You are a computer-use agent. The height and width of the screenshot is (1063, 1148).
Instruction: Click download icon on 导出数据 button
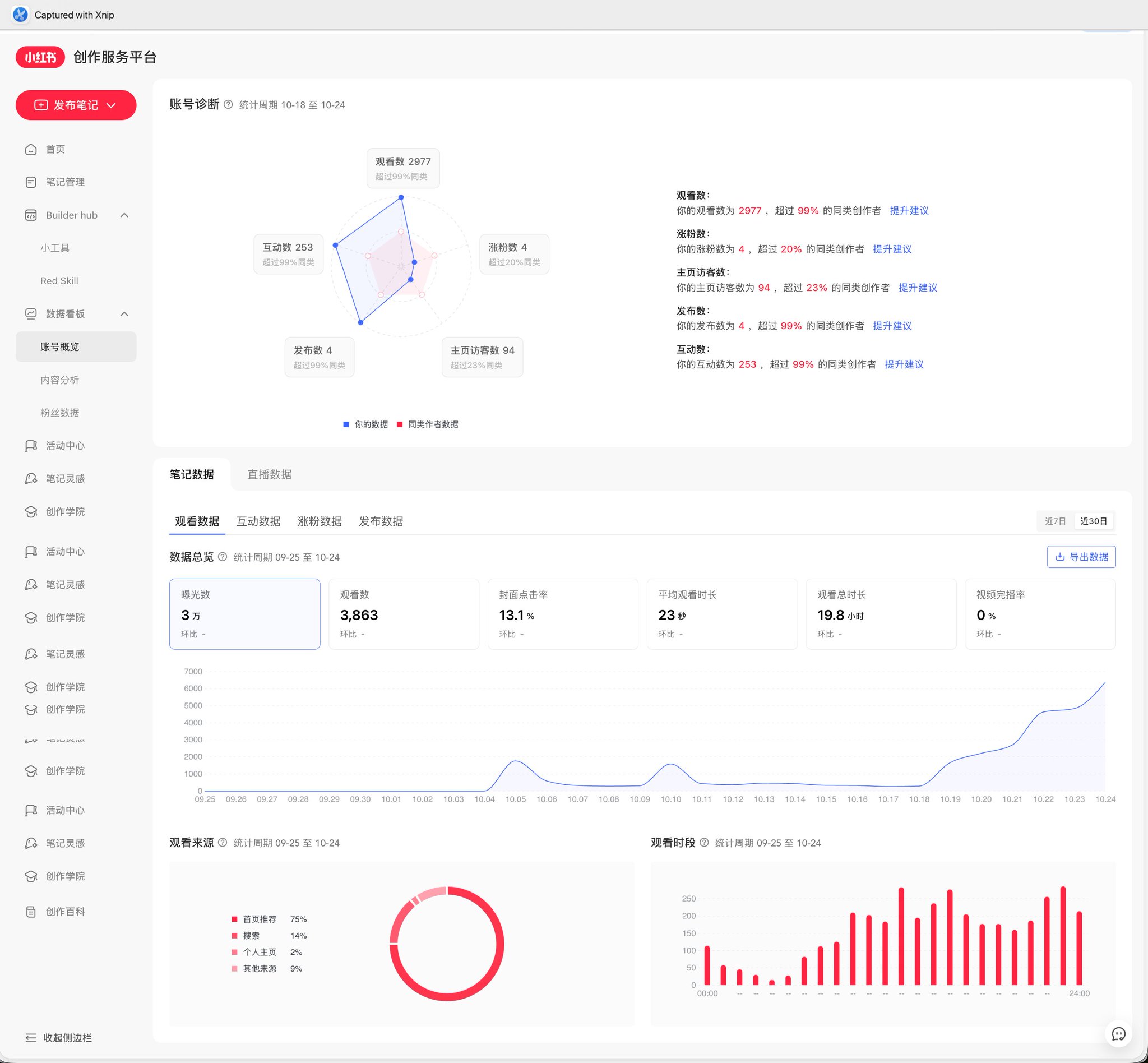(1060, 557)
